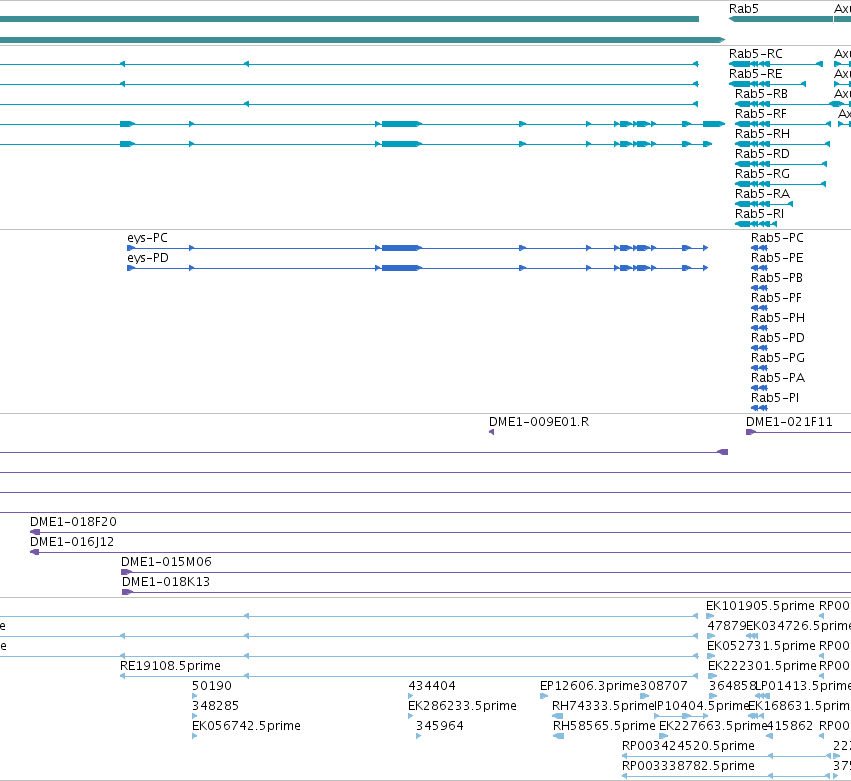Click the eys-PD protein label
The image size is (851, 781).
pyautogui.click(x=148, y=258)
